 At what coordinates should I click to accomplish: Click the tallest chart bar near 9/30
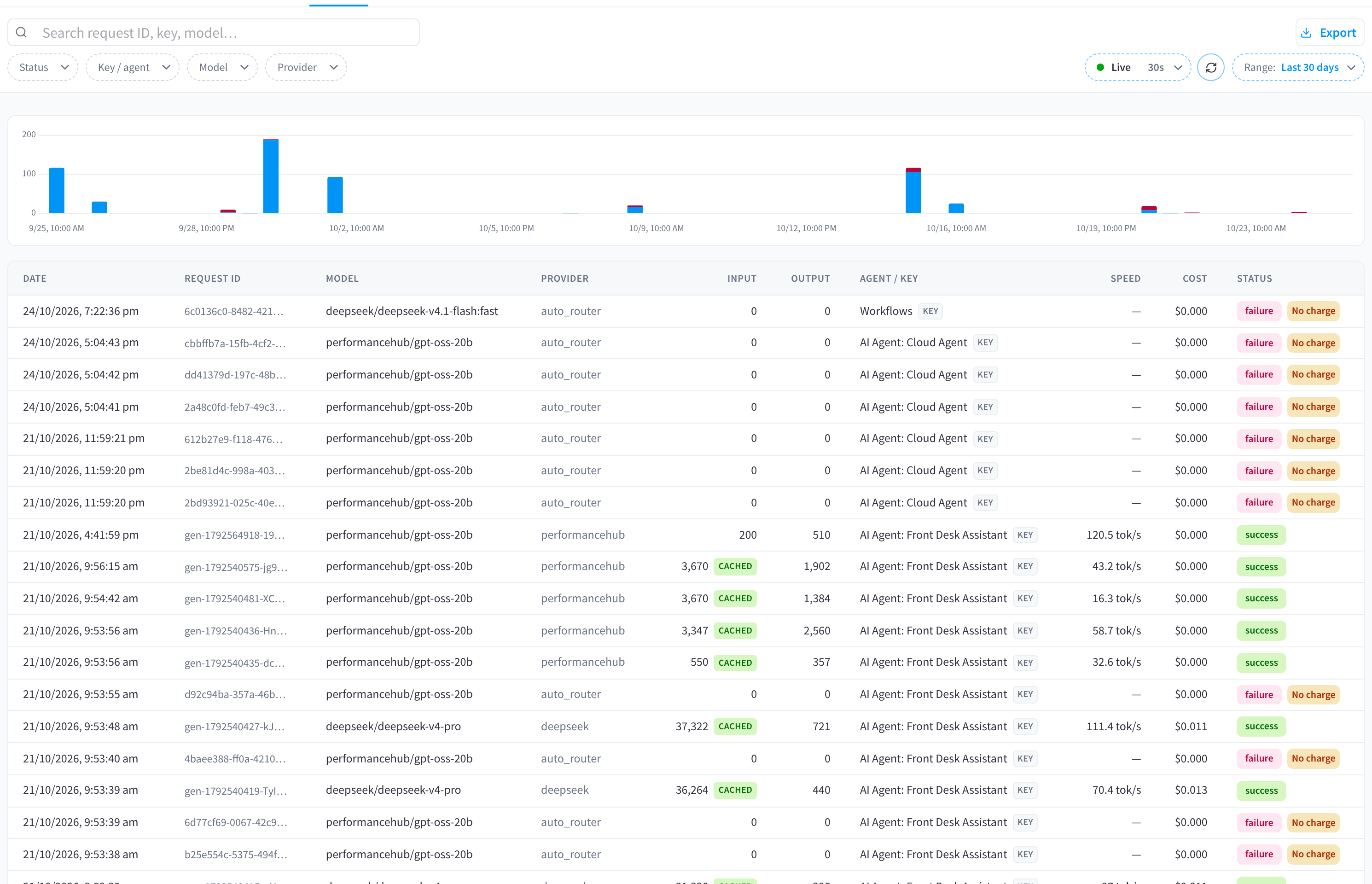271,176
